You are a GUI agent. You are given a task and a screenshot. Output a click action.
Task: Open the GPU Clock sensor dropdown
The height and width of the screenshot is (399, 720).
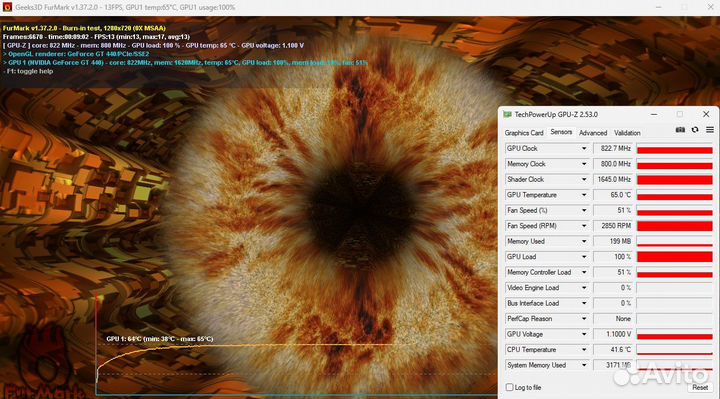pos(584,149)
